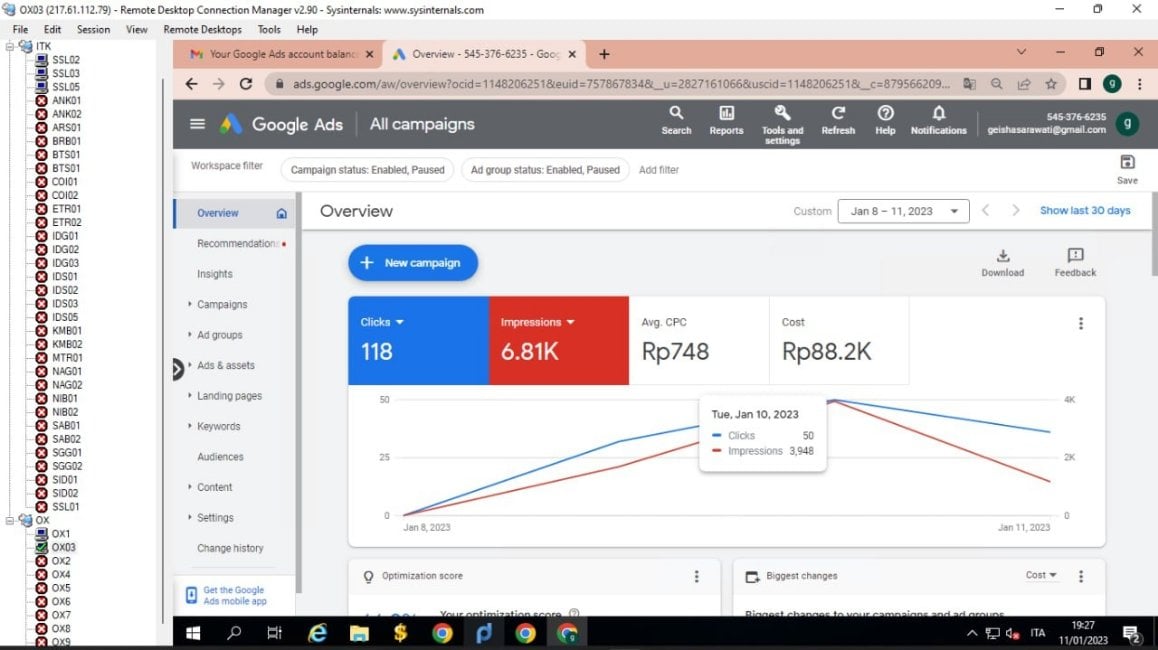Open Biggest changes card options menu
1158x650 pixels.
coord(1080,576)
